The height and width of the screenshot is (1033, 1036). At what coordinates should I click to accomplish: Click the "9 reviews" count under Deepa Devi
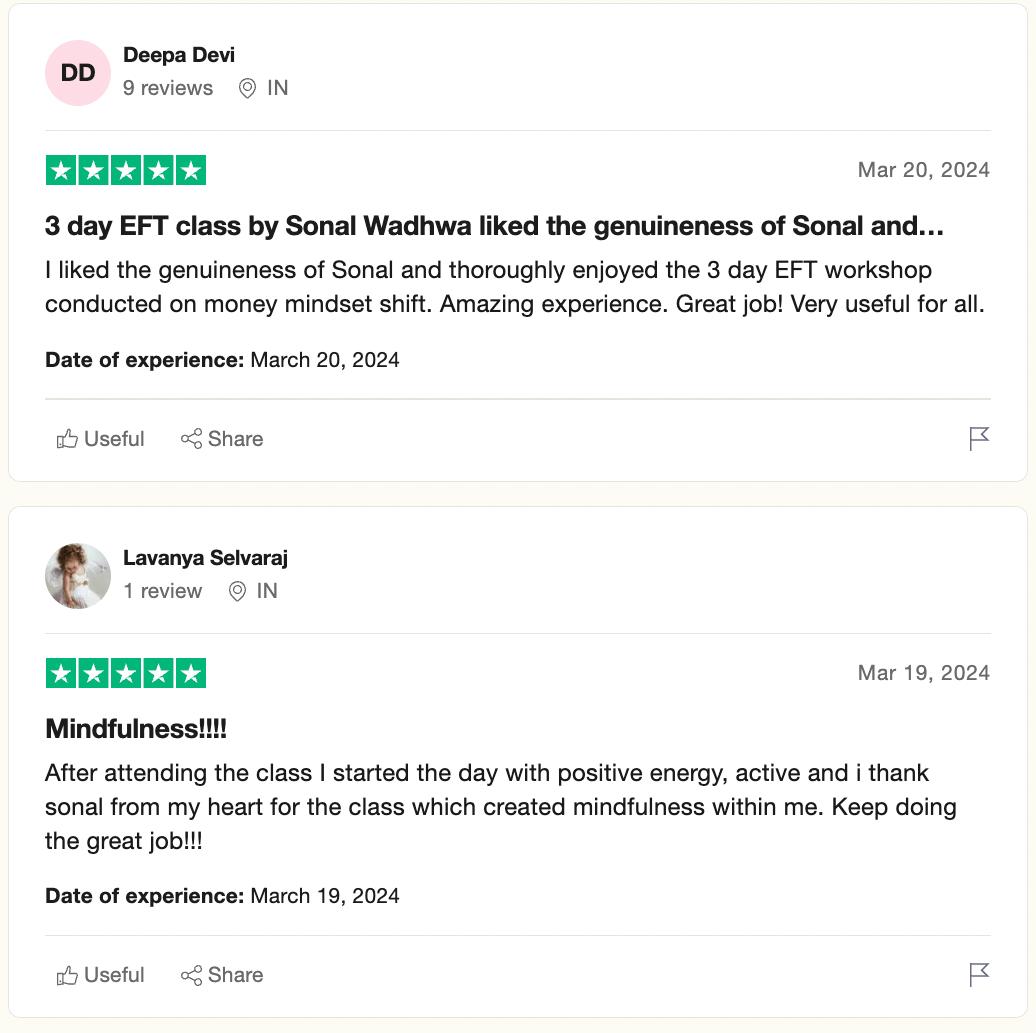pyautogui.click(x=168, y=88)
